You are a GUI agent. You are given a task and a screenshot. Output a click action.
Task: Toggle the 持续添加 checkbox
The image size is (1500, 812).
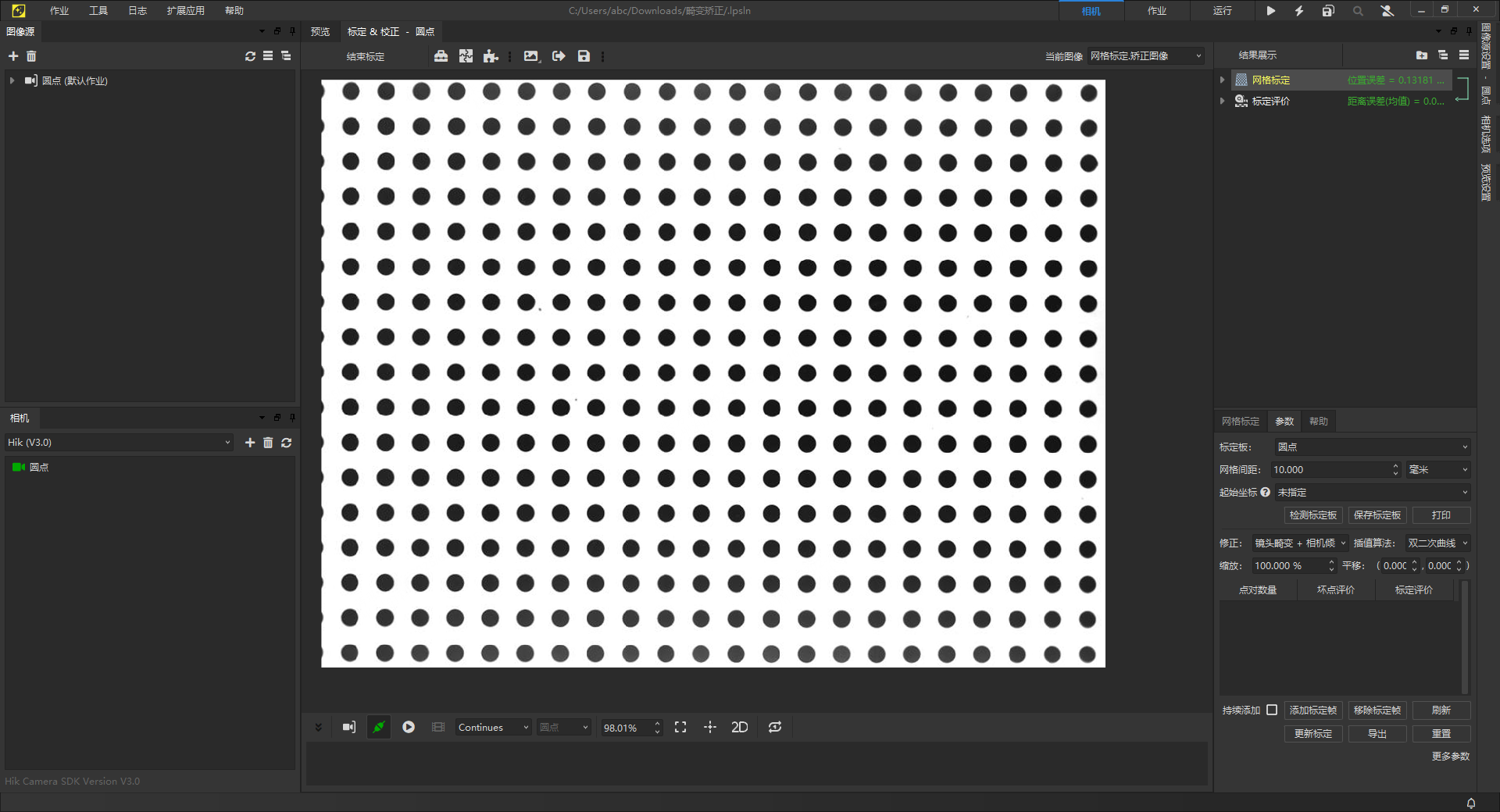pyautogui.click(x=1272, y=710)
